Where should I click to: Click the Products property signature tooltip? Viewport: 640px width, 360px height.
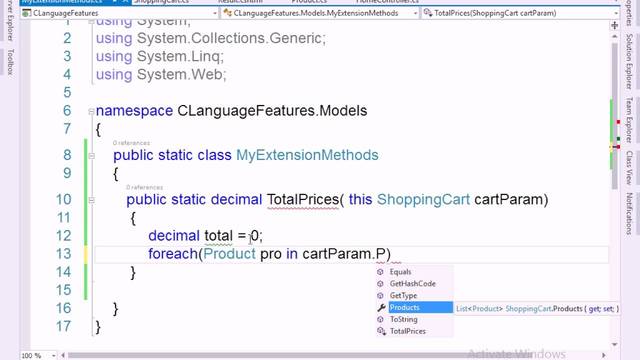537,309
